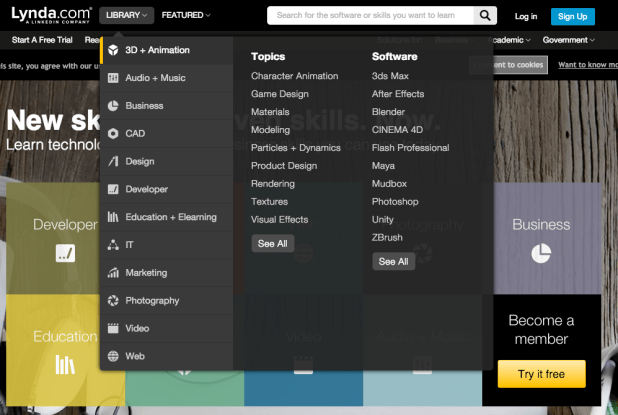Open Textures topic
Screen dimensions: 618x415
click(270, 201)
